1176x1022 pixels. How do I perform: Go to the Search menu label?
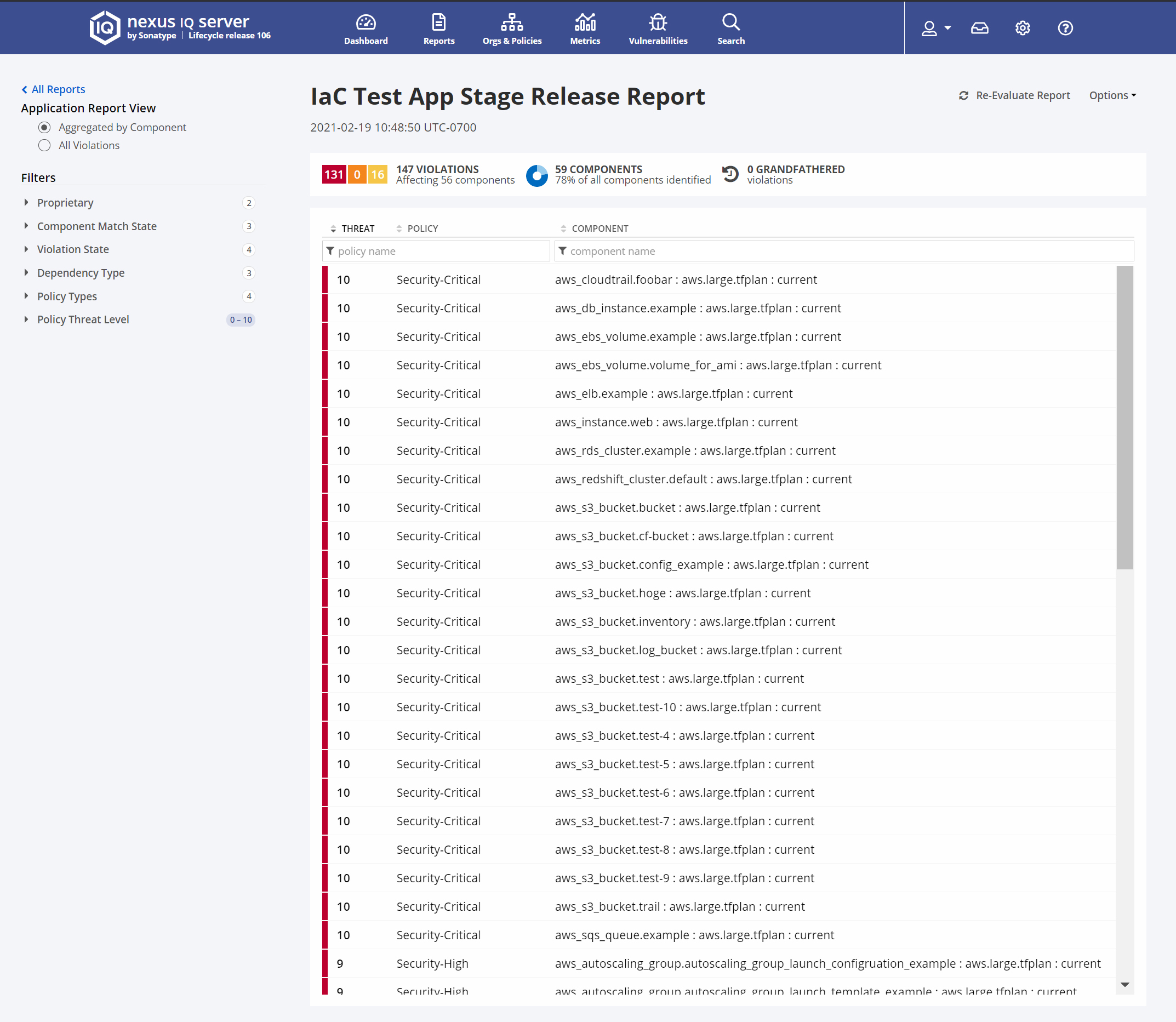(730, 41)
